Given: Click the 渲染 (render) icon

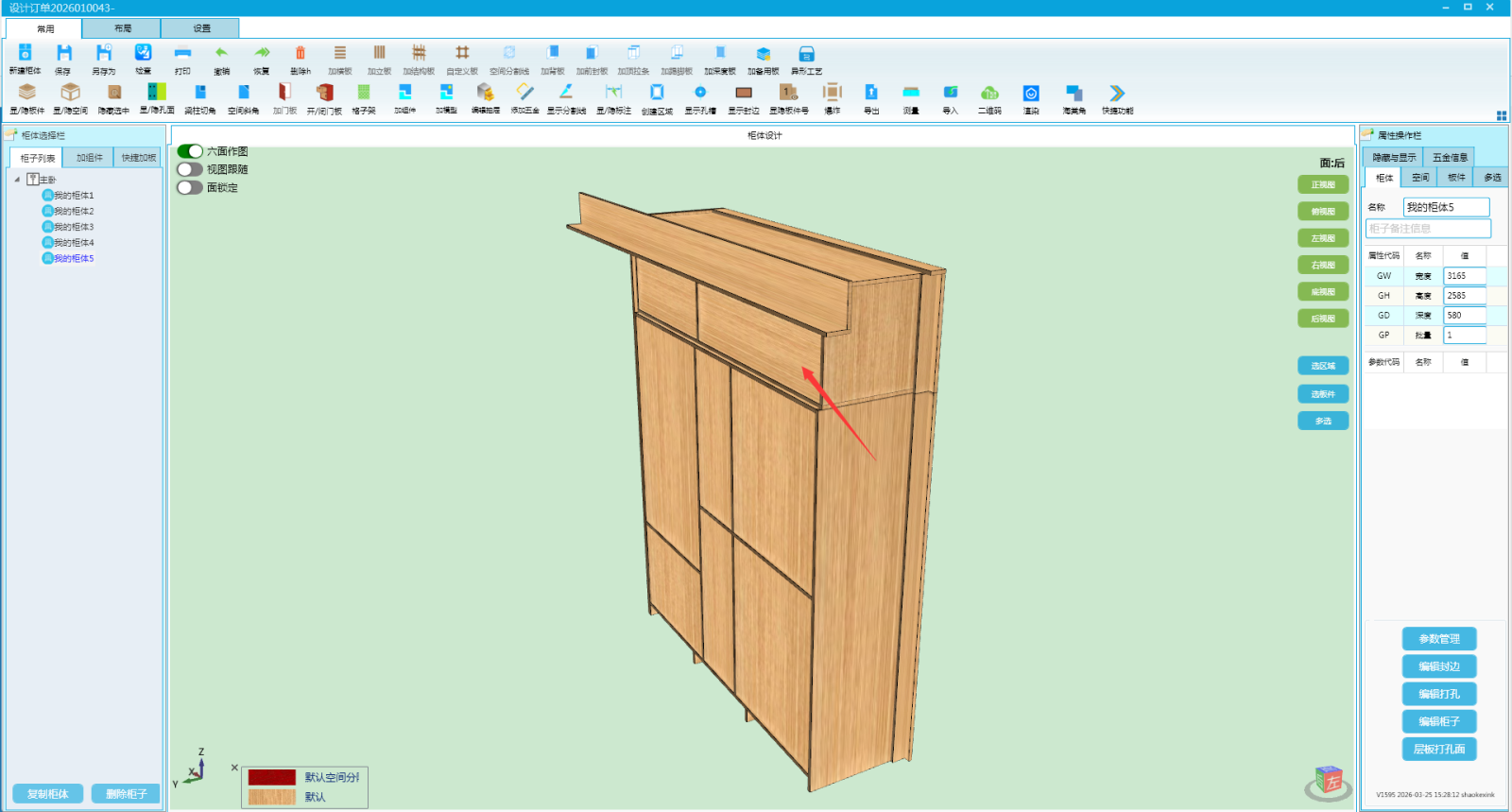Looking at the screenshot, I should (x=1031, y=93).
